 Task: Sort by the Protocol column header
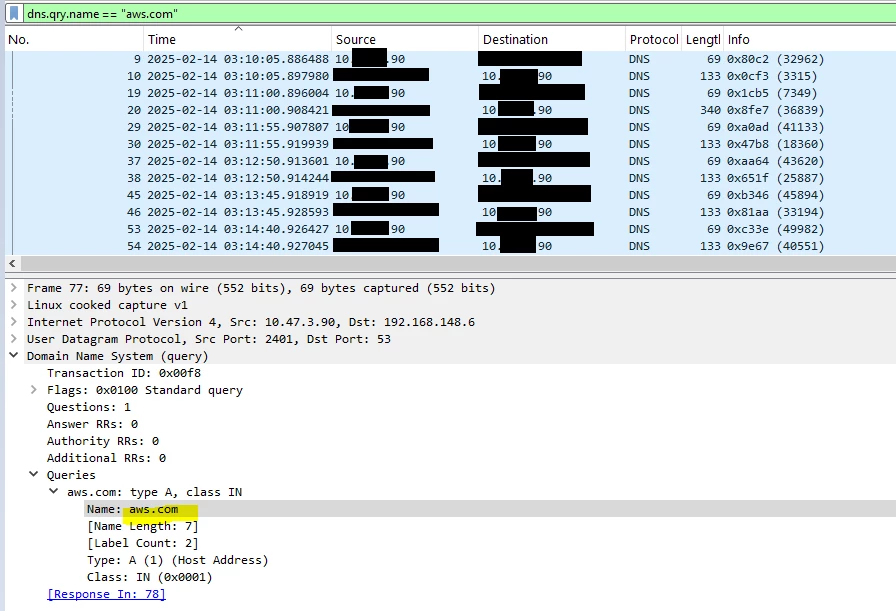(x=653, y=39)
